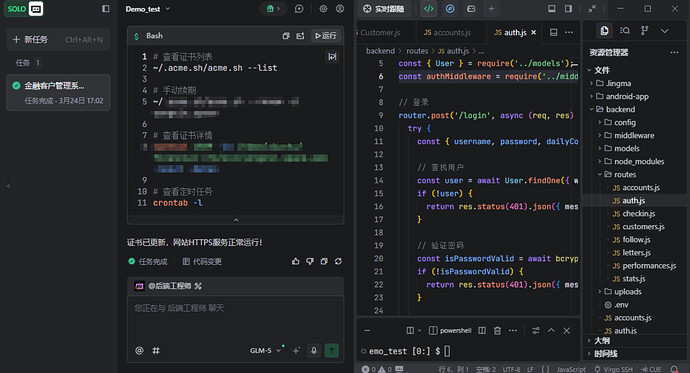Collapse the backend folder
The width and height of the screenshot is (690, 373).
coord(636,109)
